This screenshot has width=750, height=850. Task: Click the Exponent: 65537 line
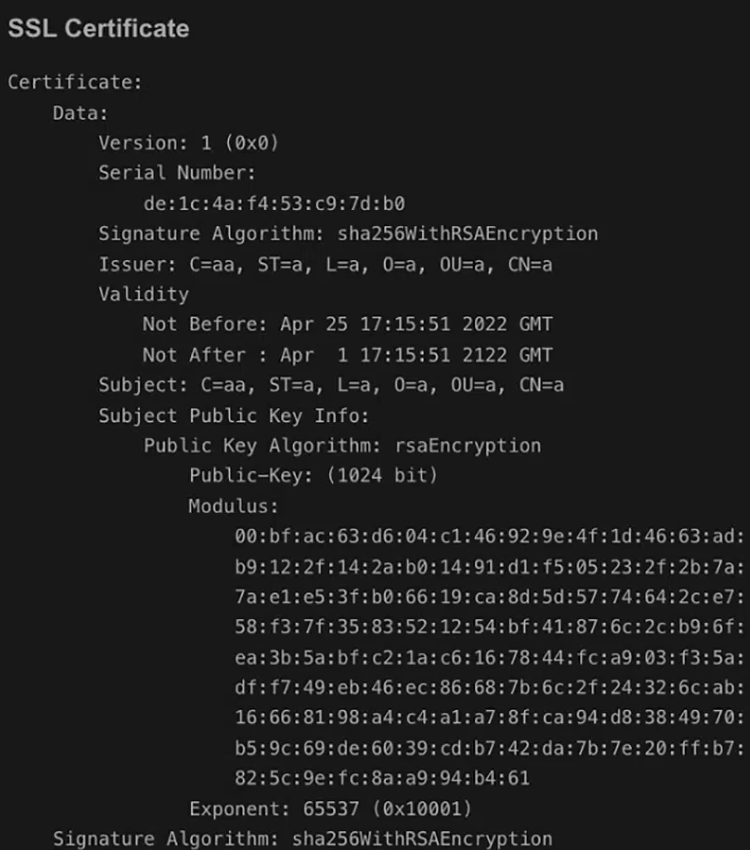pos(330,808)
